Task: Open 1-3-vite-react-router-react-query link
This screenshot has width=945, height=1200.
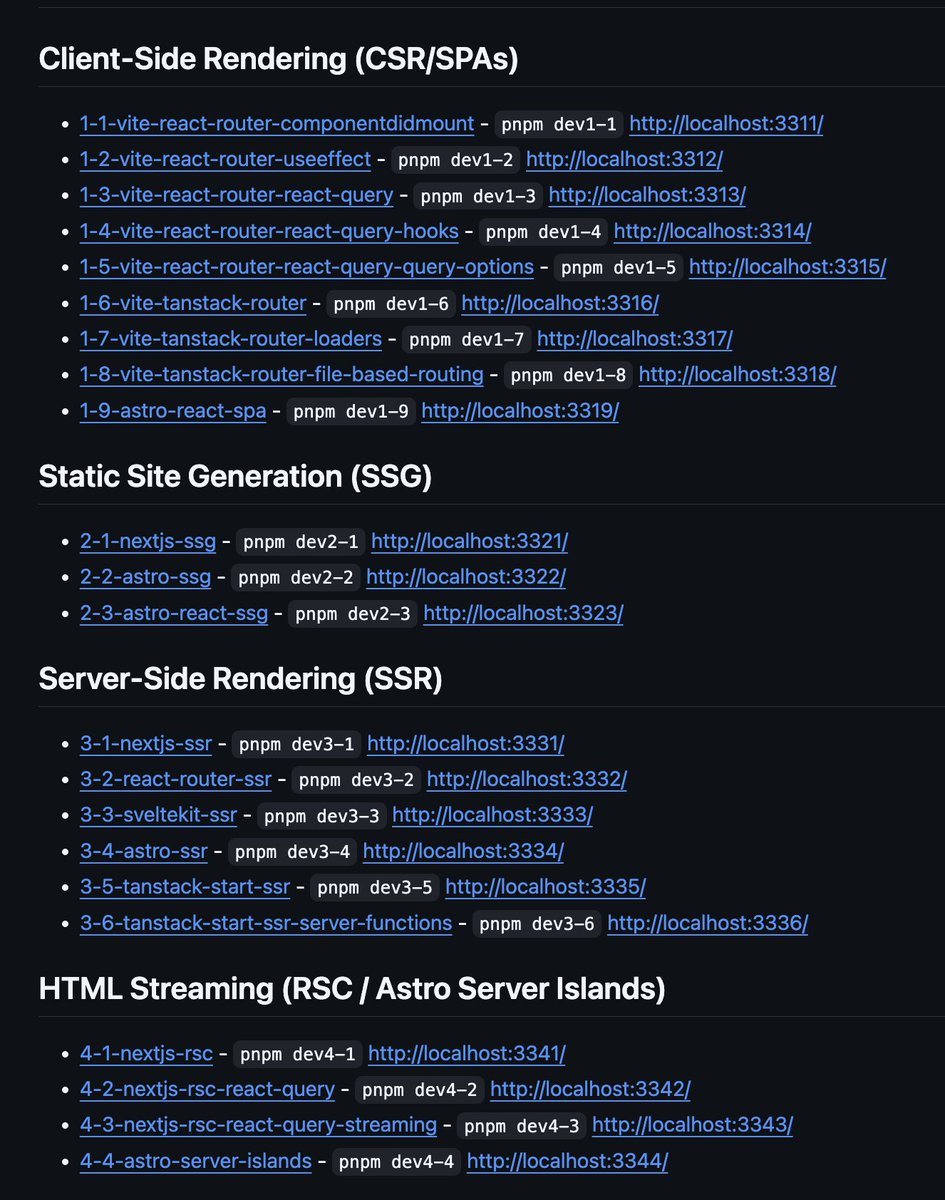Action: pos(237,196)
